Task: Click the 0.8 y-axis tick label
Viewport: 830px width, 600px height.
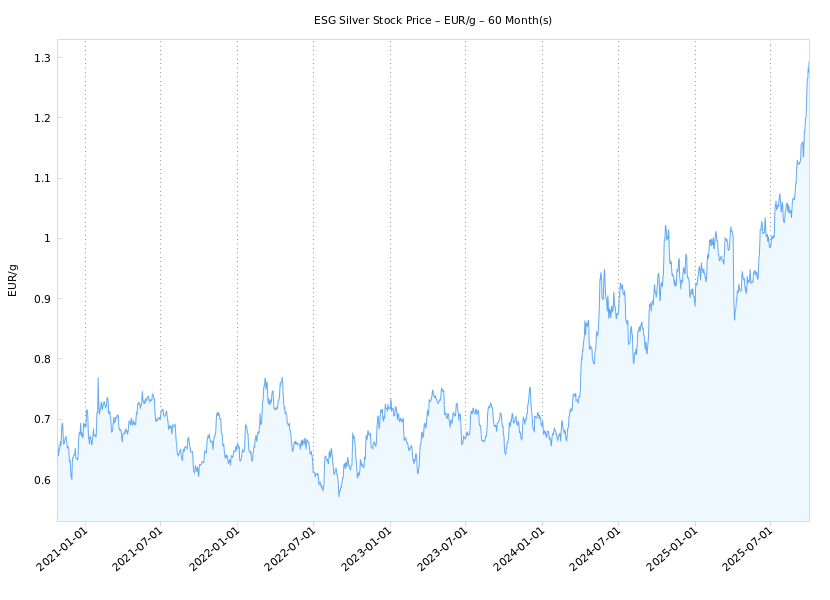Action: (x=40, y=359)
